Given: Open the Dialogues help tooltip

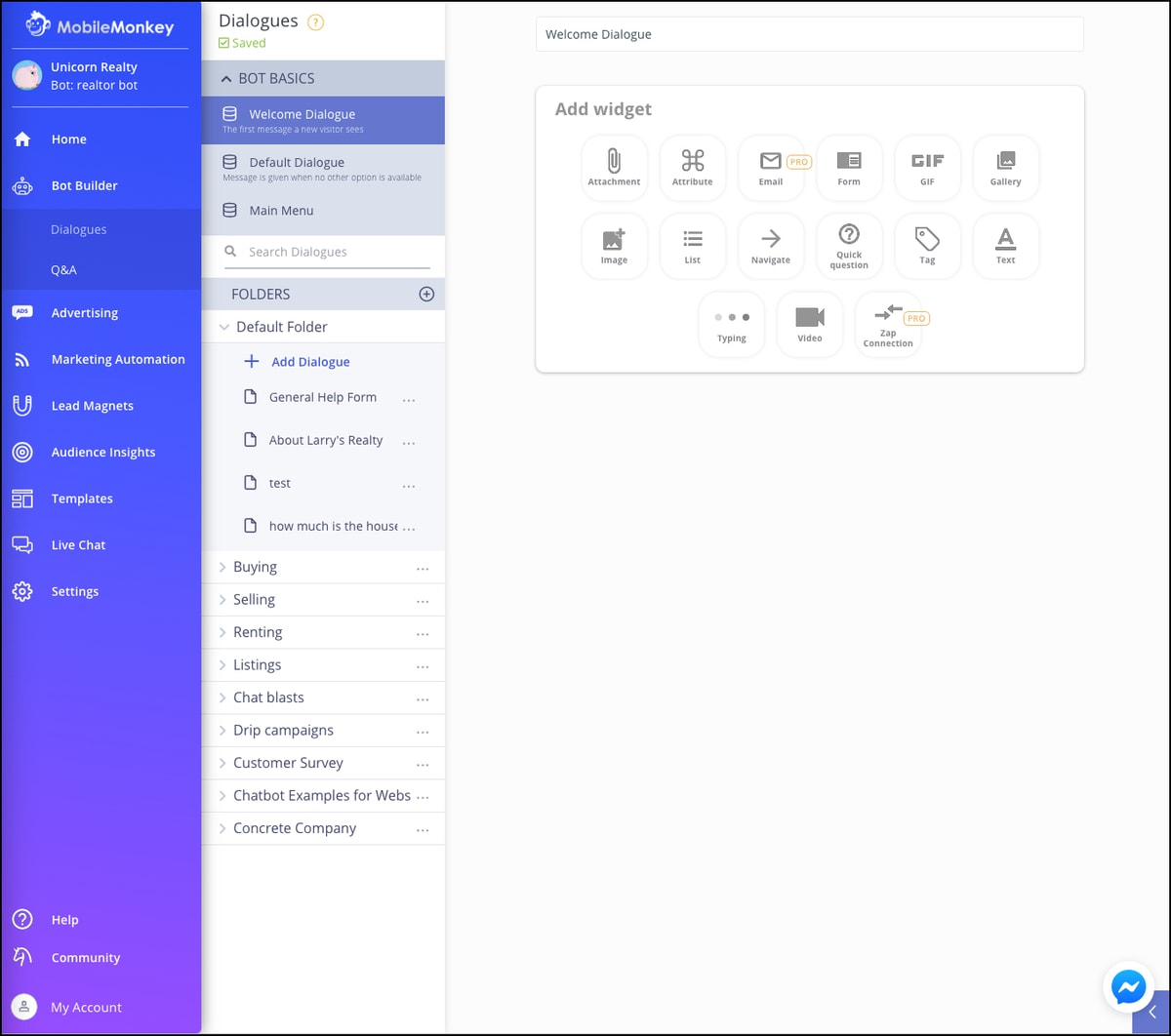Looking at the screenshot, I should 314,20.
